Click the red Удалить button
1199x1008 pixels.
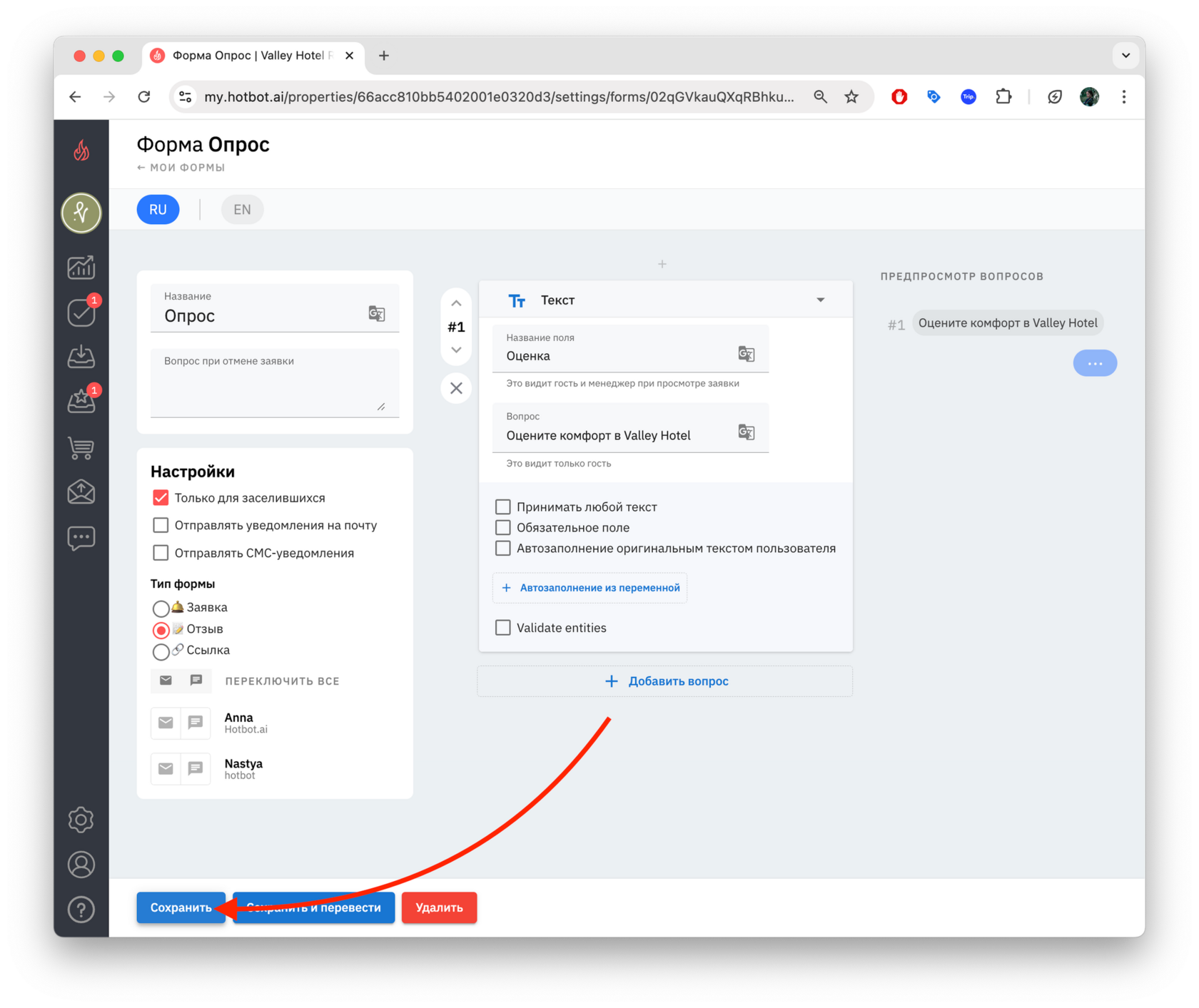439,908
